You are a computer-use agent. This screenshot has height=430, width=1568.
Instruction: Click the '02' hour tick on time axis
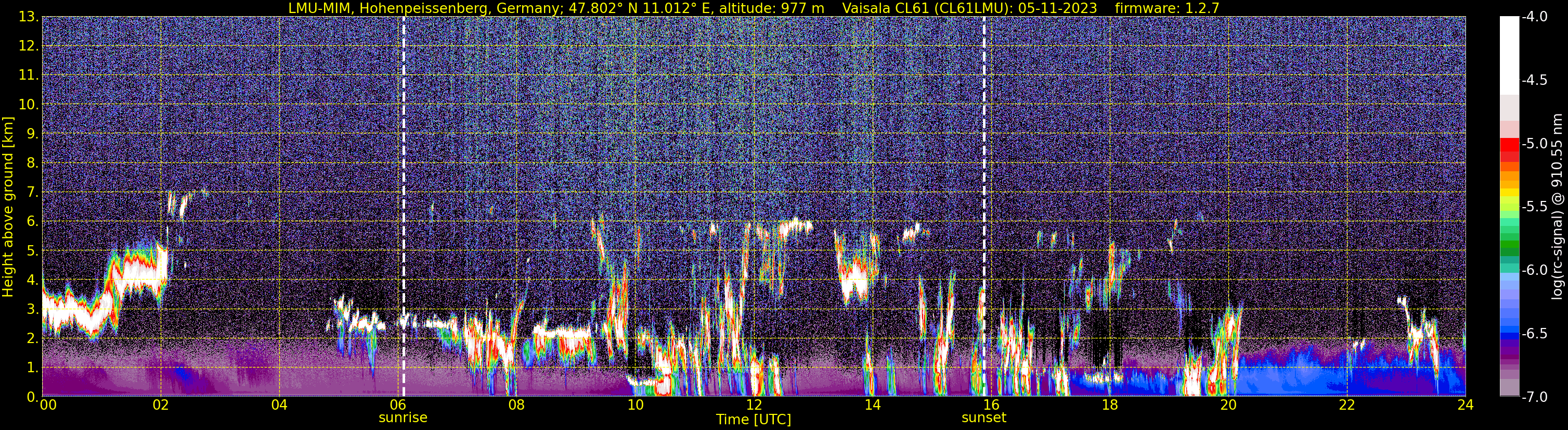click(161, 406)
